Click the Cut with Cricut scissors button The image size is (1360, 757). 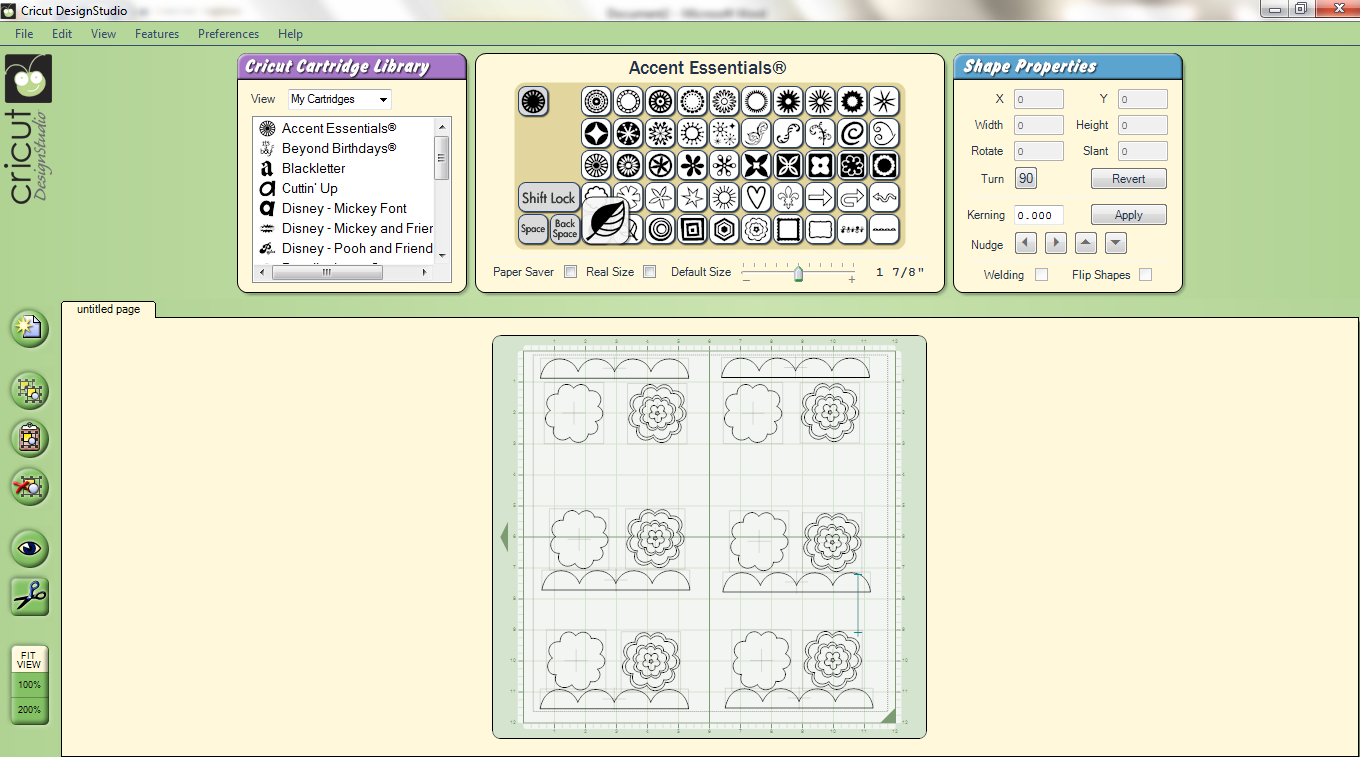coord(29,596)
